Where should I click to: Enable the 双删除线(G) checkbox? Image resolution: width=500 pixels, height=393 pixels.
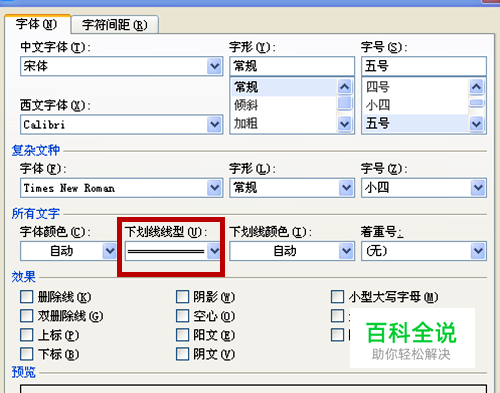click(27, 316)
